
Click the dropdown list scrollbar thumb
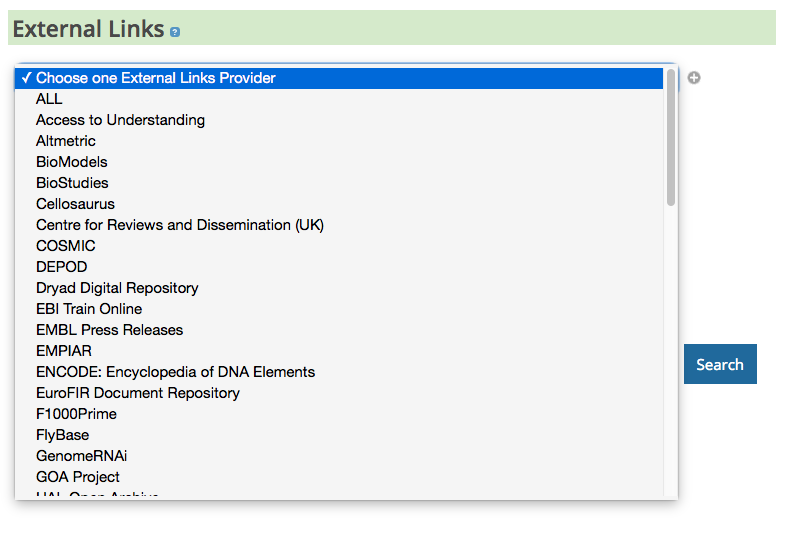(x=671, y=137)
